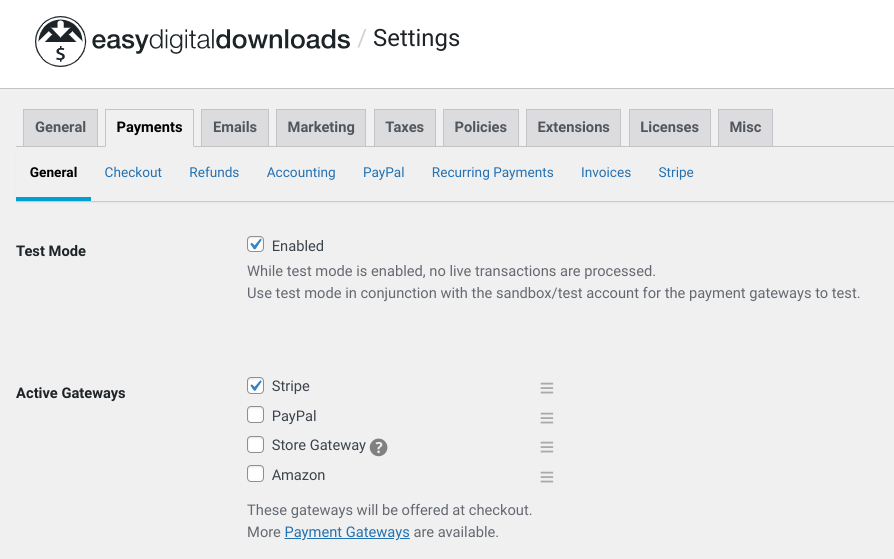This screenshot has height=559, width=894.
Task: Follow the Payment Gateways link
Action: 347,532
